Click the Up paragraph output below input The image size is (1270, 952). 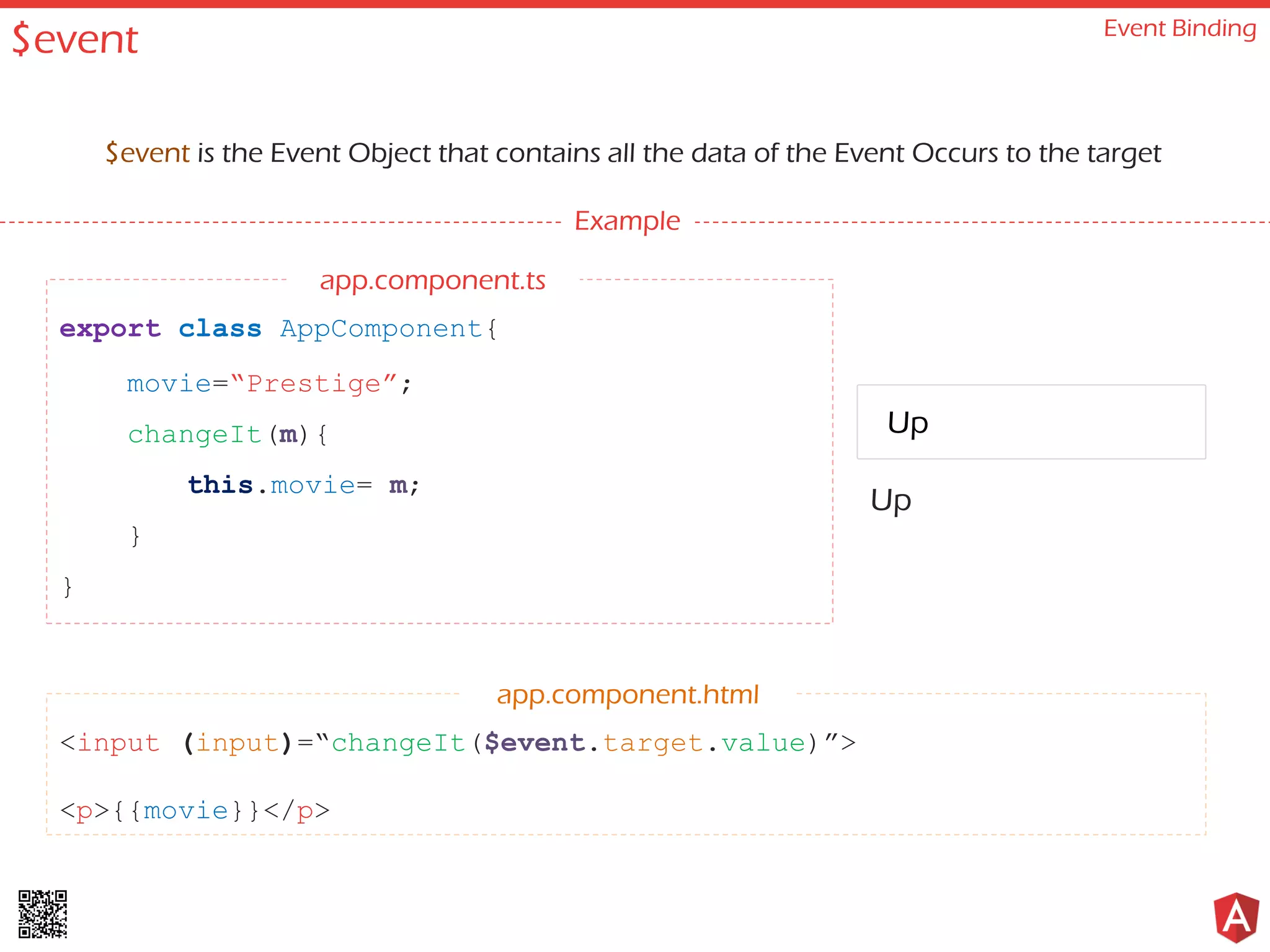click(x=890, y=500)
